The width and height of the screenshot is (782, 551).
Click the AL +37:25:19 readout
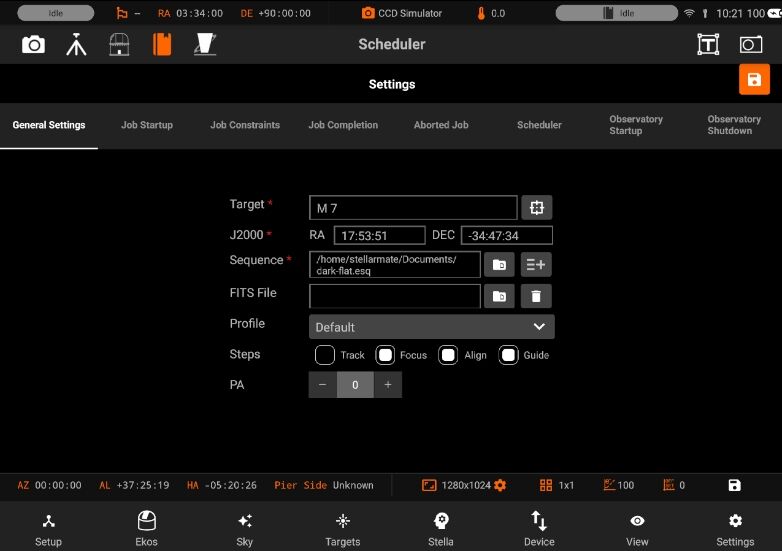(x=134, y=485)
